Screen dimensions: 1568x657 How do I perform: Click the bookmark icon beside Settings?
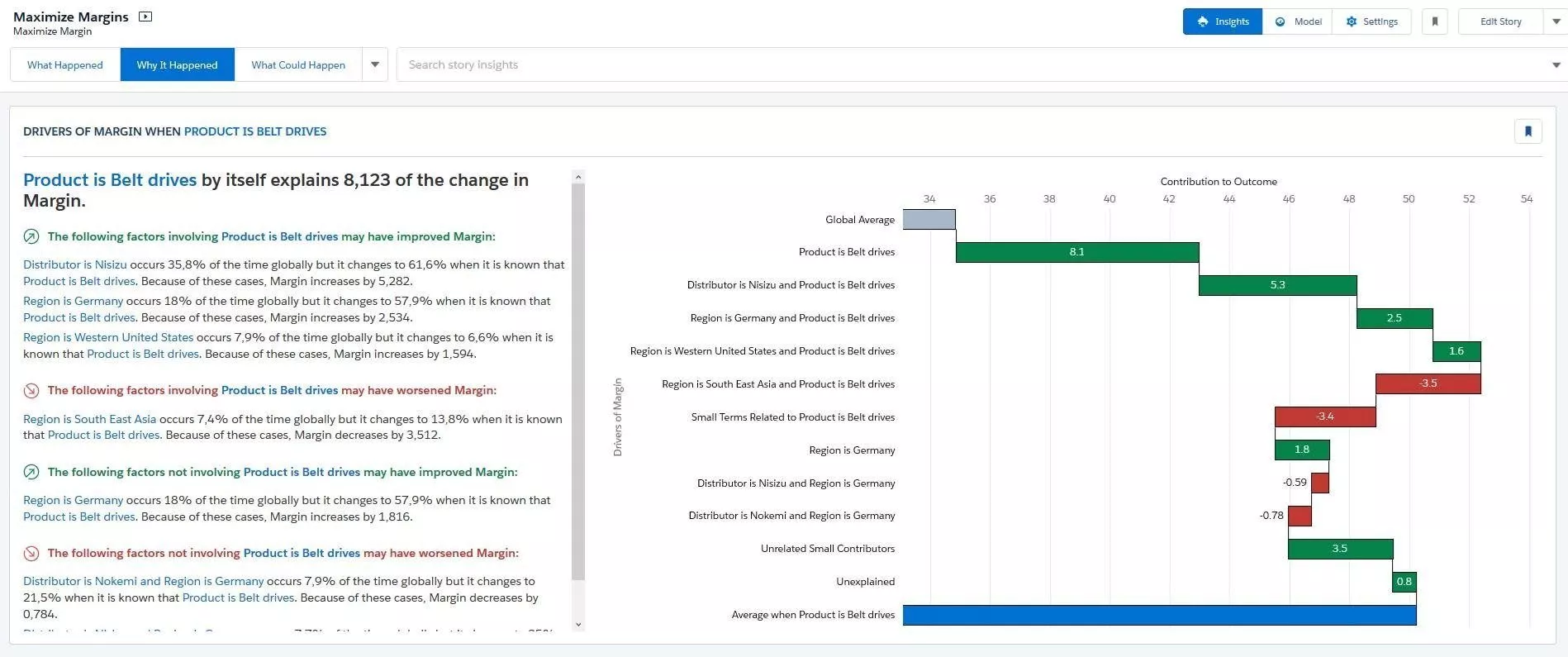1435,21
